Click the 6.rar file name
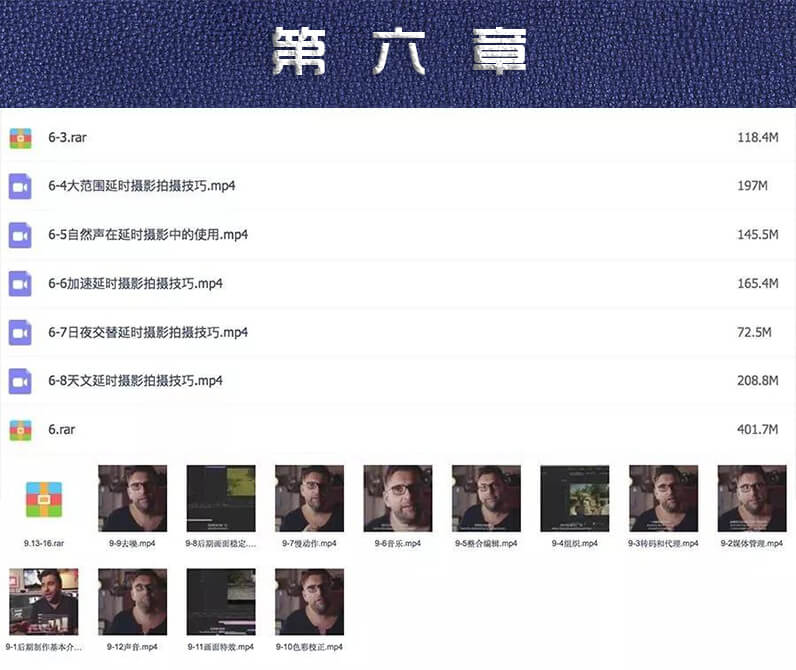Viewport: 796px width, 670px height. pos(61,429)
